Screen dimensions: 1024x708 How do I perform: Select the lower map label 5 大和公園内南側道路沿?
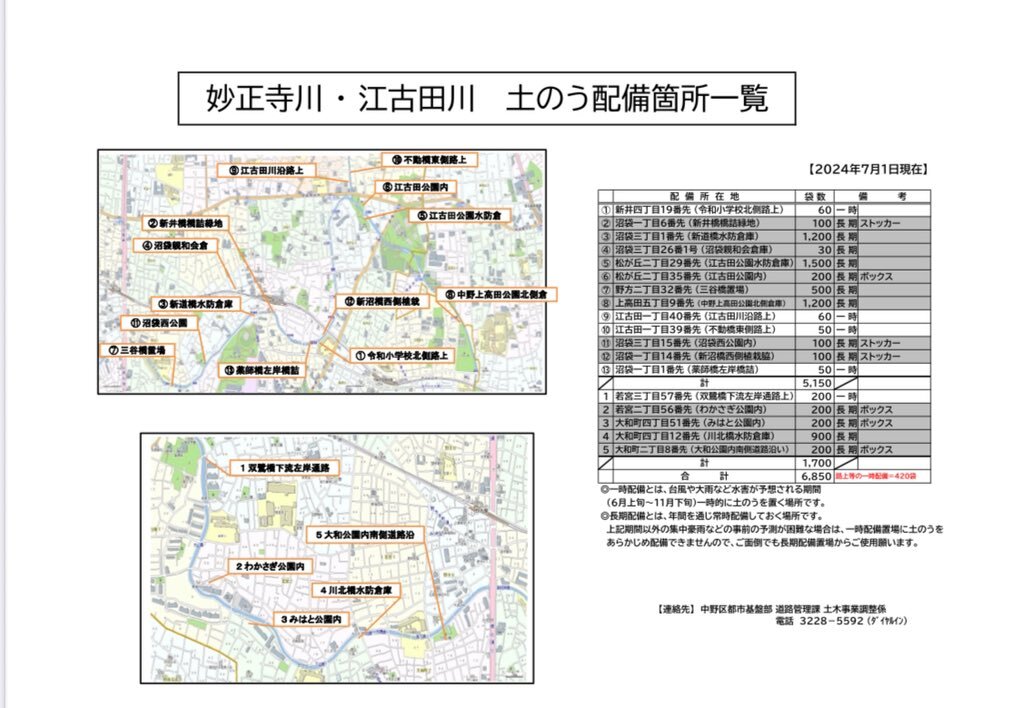365,535
